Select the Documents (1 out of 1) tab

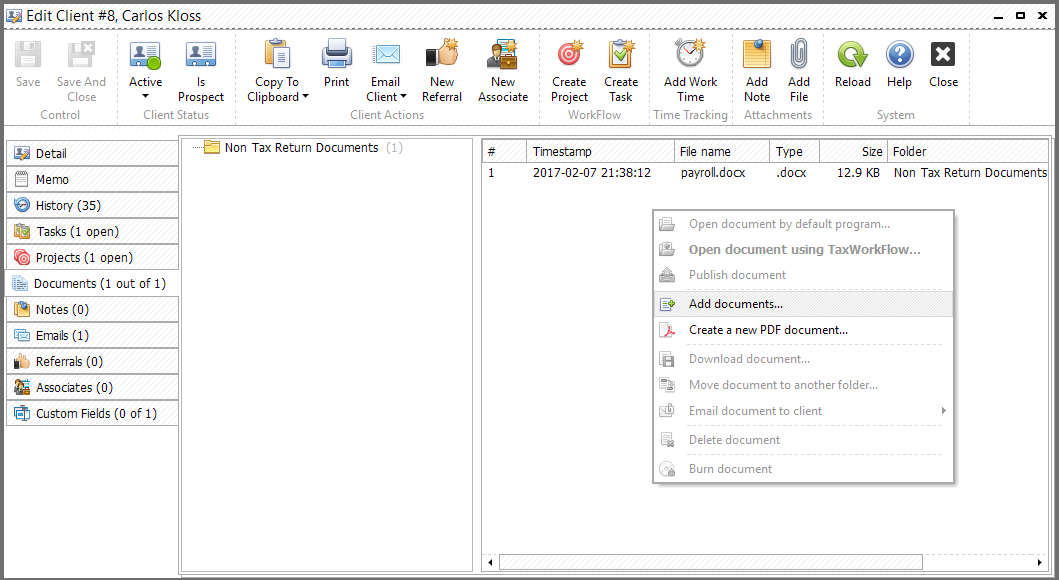pyautogui.click(x=93, y=284)
